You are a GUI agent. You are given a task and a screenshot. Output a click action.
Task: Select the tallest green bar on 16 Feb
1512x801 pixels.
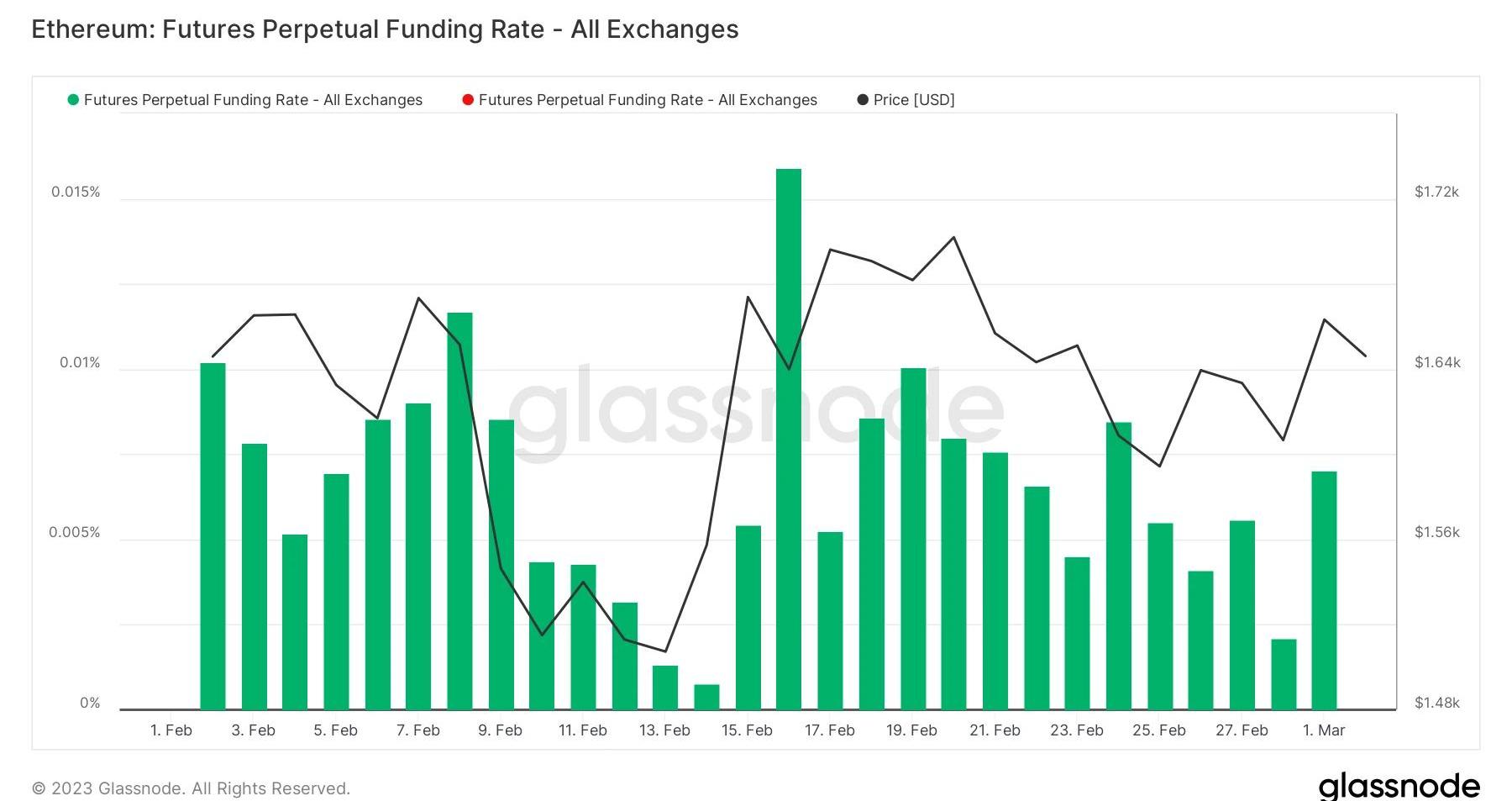789,437
